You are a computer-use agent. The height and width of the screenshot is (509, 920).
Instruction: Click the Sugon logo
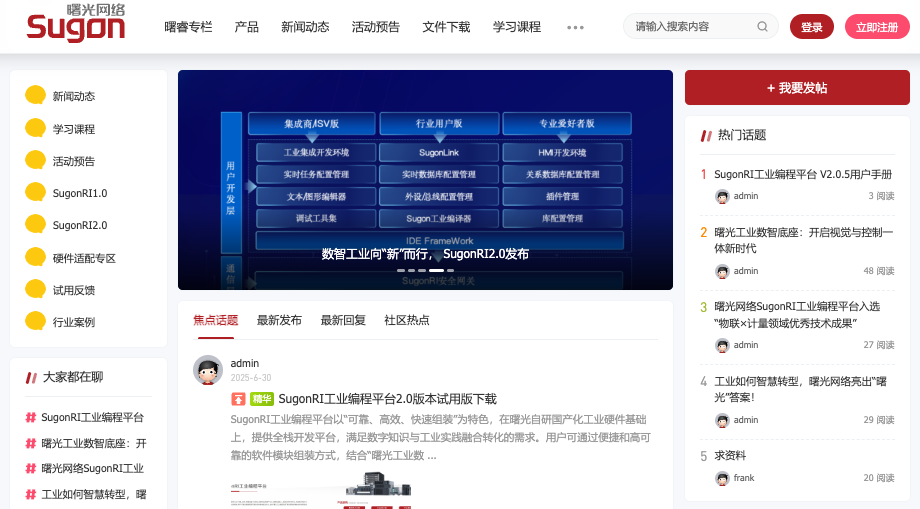76,23
